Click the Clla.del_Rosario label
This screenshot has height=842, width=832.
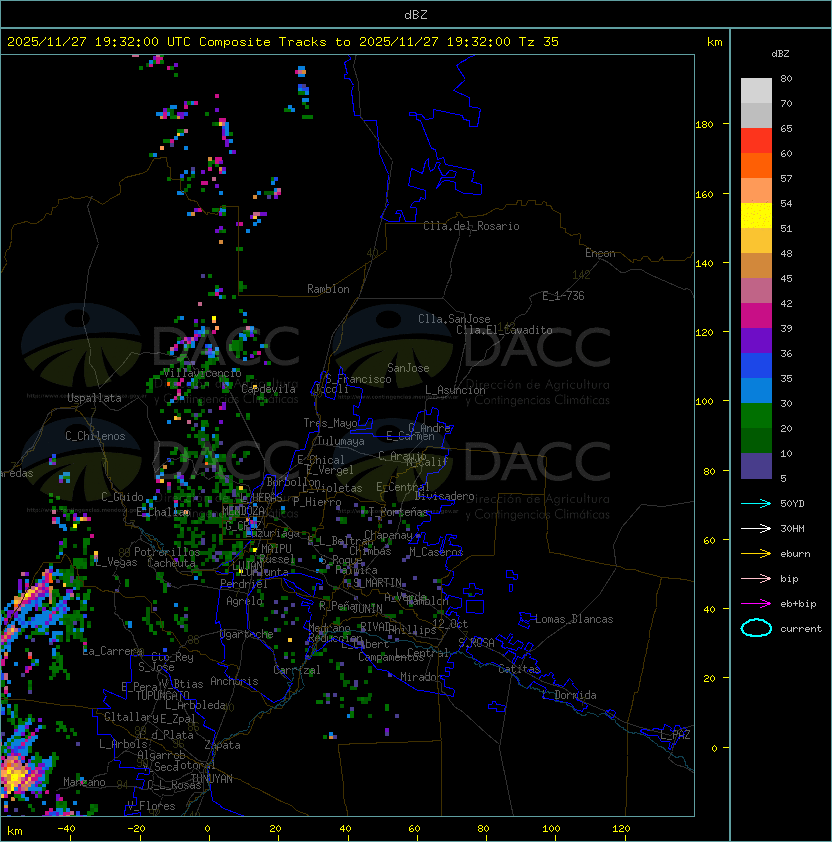[471, 226]
